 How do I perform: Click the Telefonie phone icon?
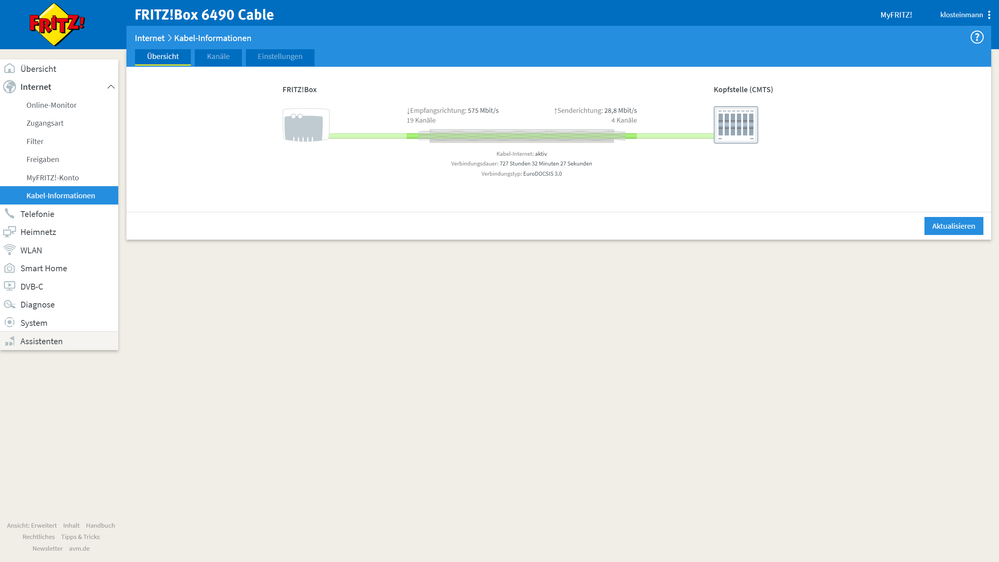[10, 213]
